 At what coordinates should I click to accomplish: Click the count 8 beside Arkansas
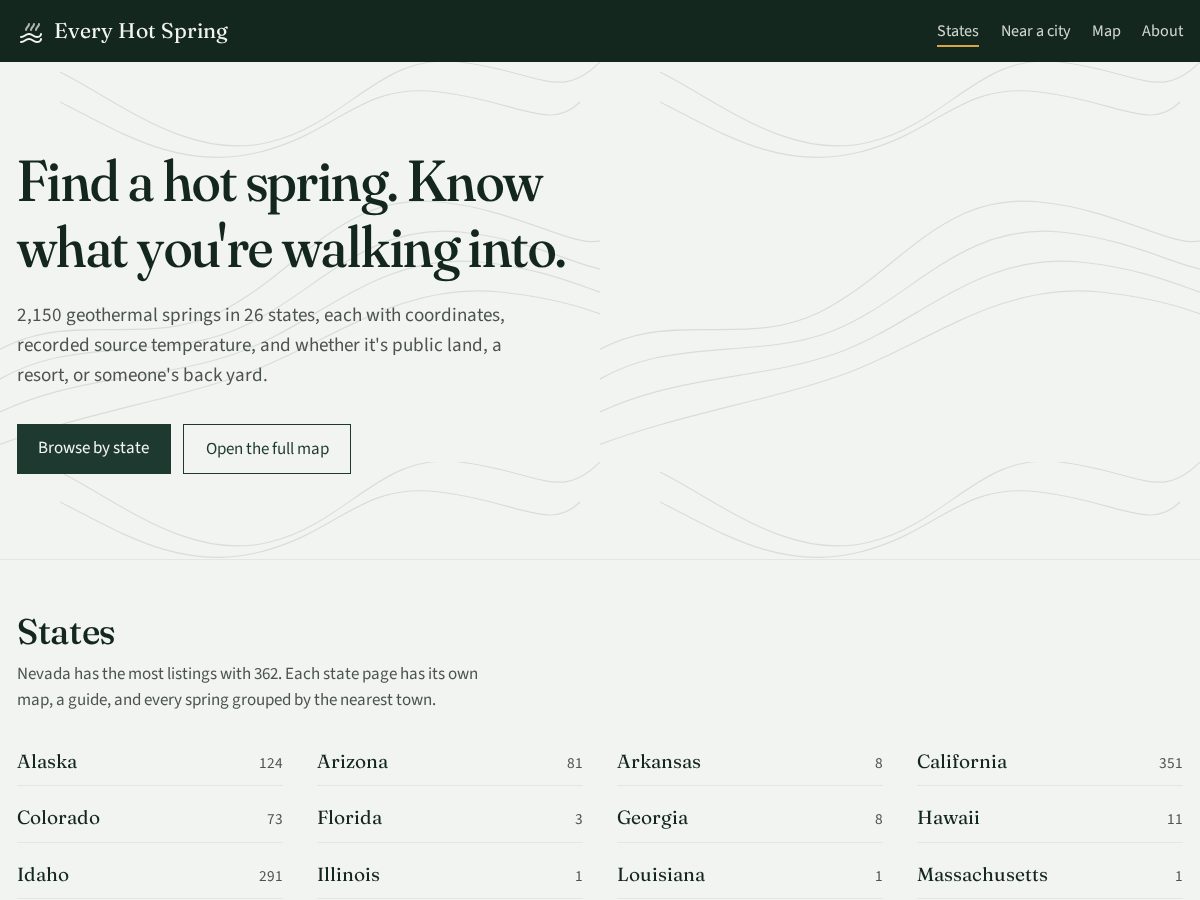click(879, 763)
